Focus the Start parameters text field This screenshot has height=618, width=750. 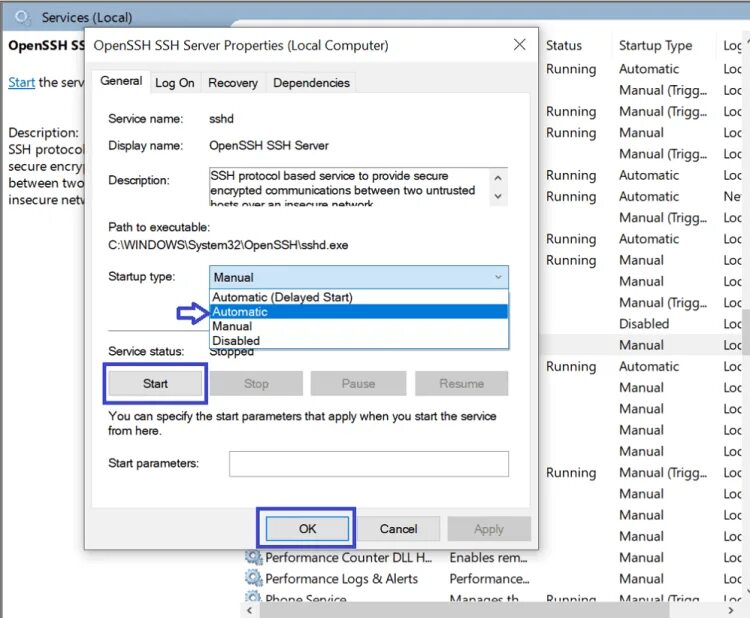coord(369,464)
